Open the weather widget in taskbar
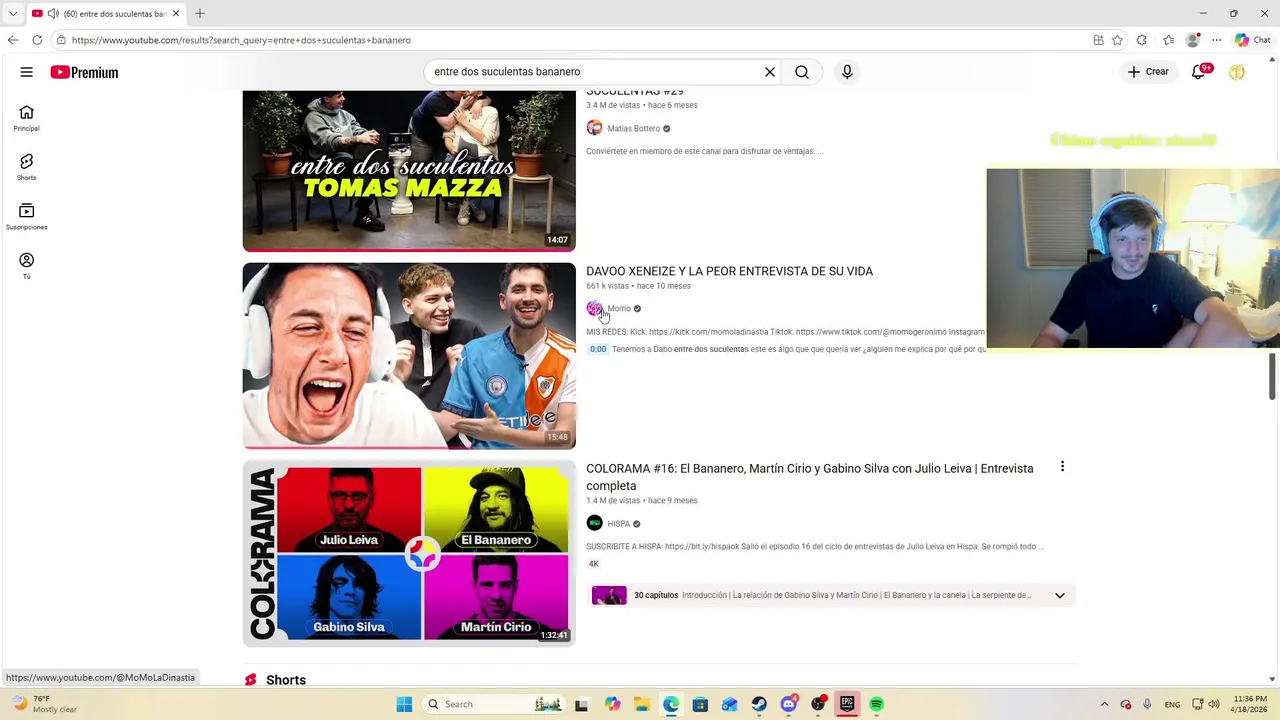Viewport: 1280px width, 720px height. tap(44, 704)
